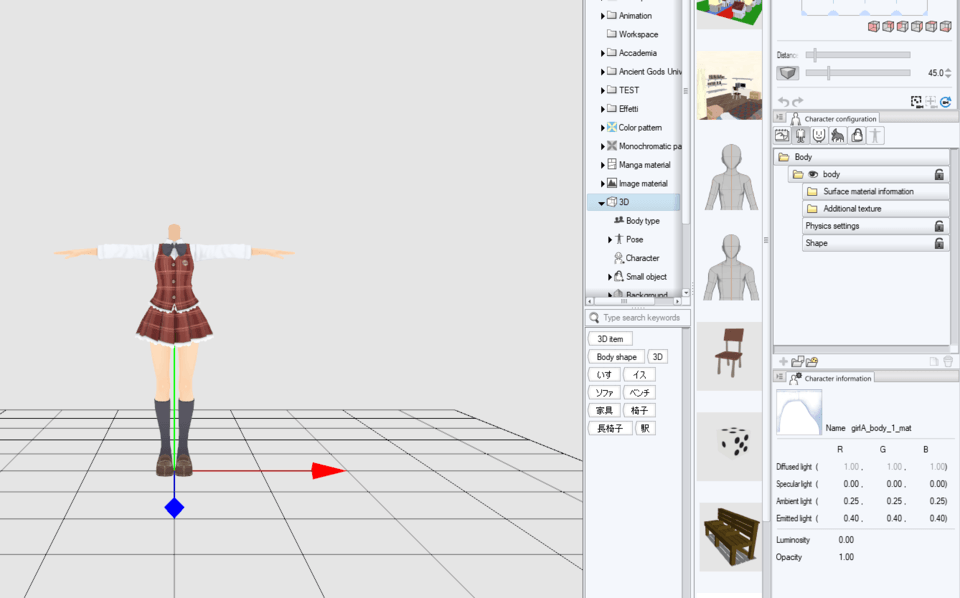Image resolution: width=960 pixels, height=598 pixels.
Task: Click the Distance slider handle
Action: [x=815, y=54]
